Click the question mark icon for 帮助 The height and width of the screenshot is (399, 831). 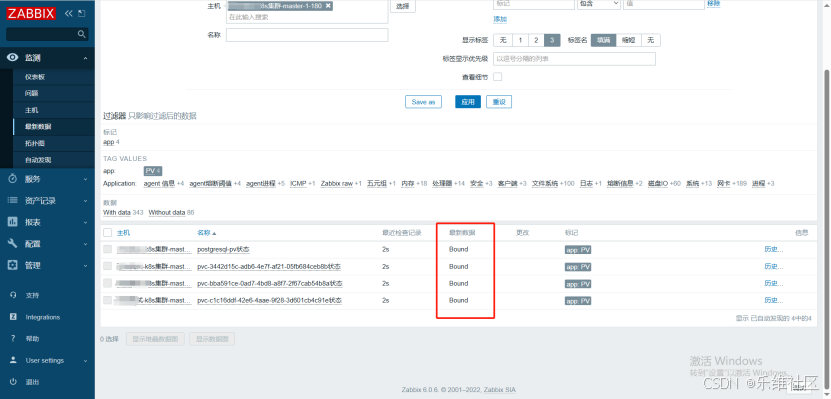(13, 339)
